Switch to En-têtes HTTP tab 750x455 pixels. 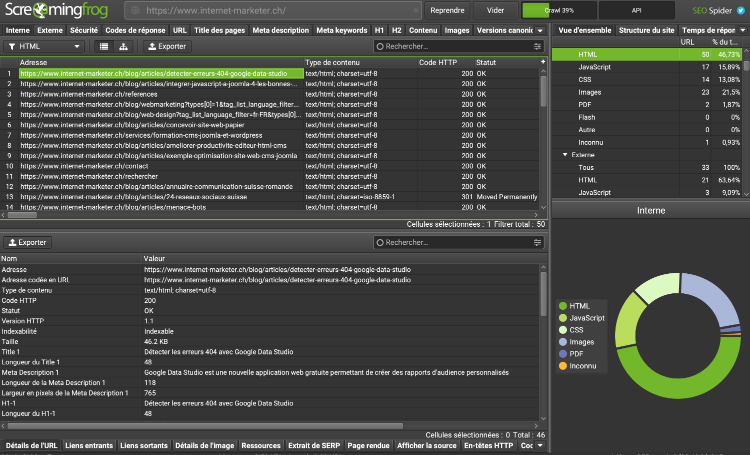[488, 445]
